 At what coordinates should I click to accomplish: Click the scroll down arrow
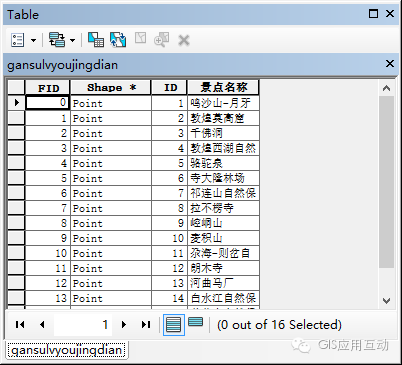point(386,301)
